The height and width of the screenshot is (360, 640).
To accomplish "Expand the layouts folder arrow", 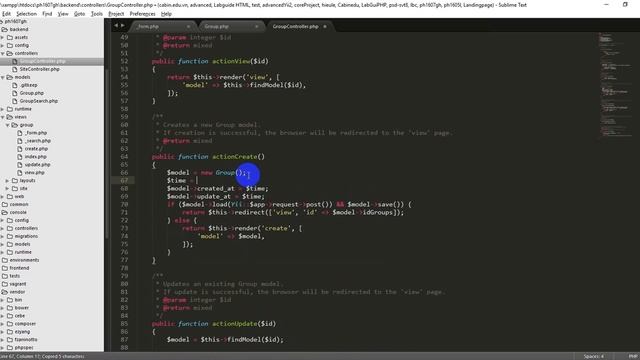I will click(8, 180).
